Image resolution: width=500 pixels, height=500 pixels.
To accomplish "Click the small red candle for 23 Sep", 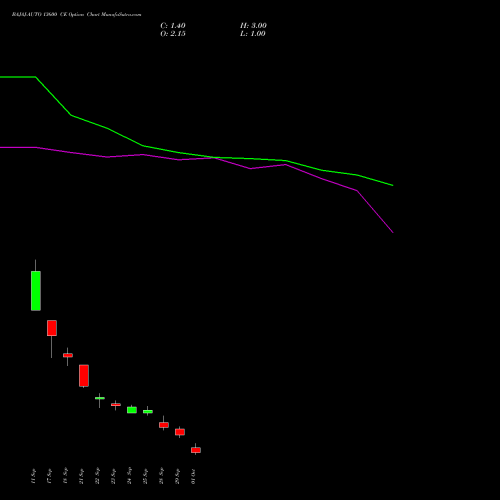I will click(116, 405).
